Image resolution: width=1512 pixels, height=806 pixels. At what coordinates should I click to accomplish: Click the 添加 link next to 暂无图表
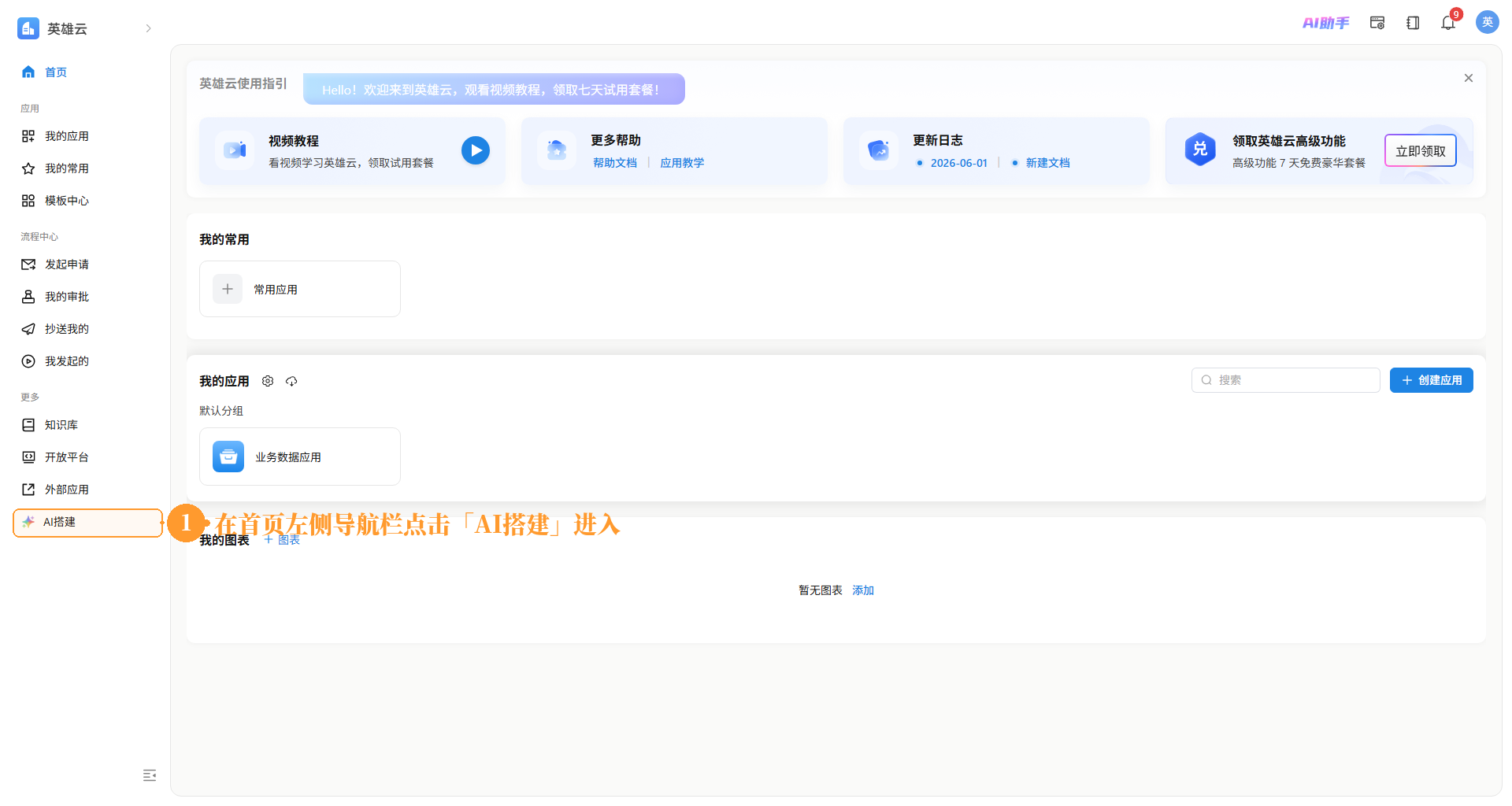tap(863, 590)
